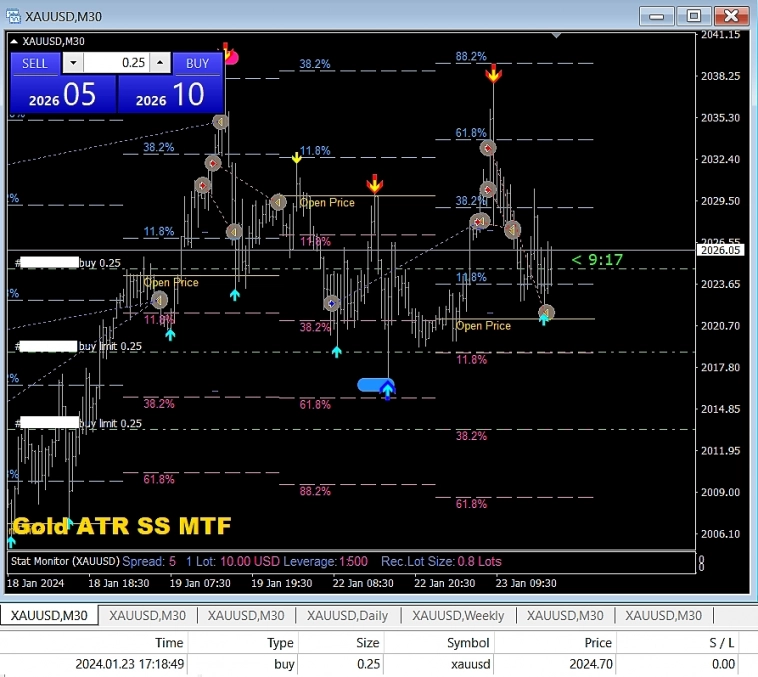Click the pink circle marker at chart top
The width and height of the screenshot is (758, 677).
[232, 58]
